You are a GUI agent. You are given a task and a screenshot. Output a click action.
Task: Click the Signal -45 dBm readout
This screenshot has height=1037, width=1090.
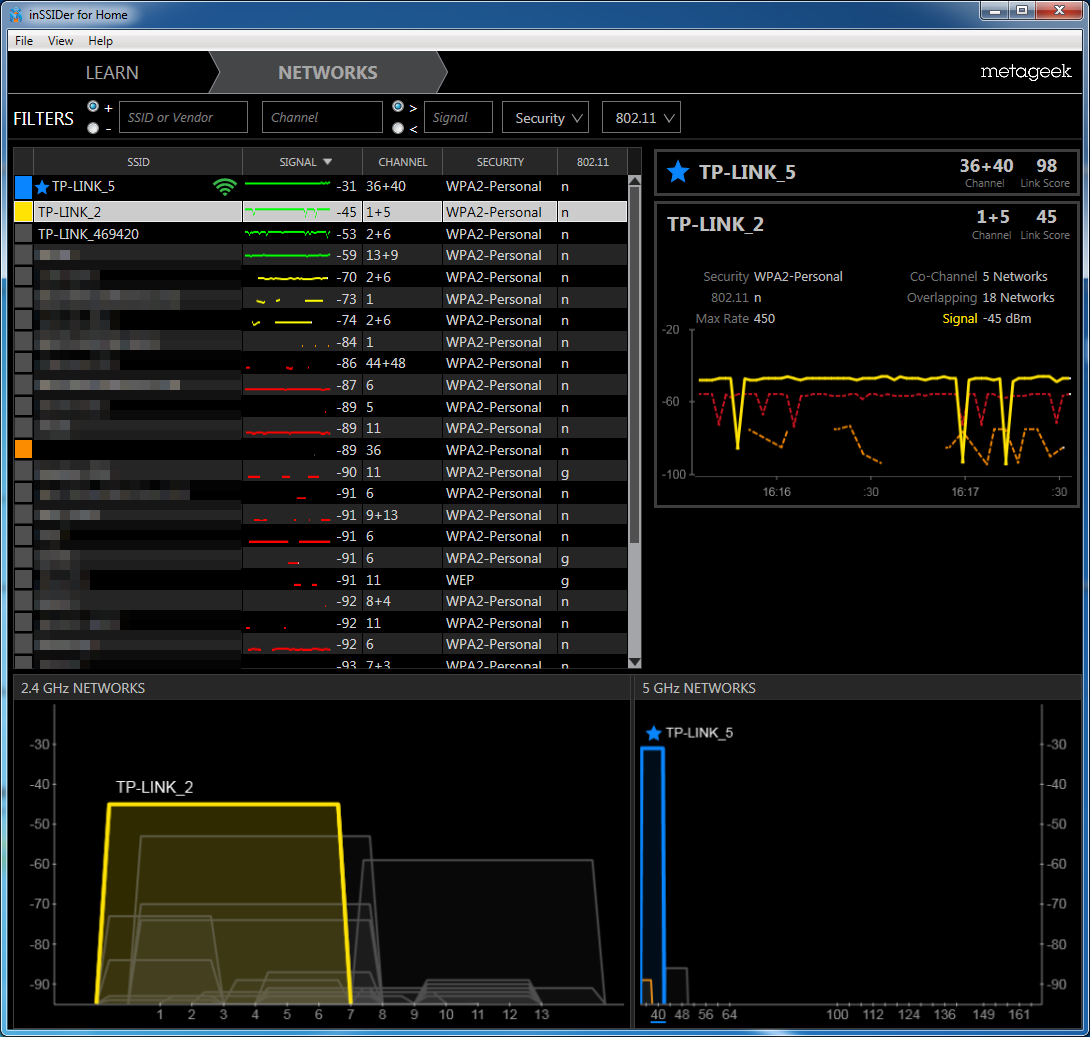click(x=986, y=318)
